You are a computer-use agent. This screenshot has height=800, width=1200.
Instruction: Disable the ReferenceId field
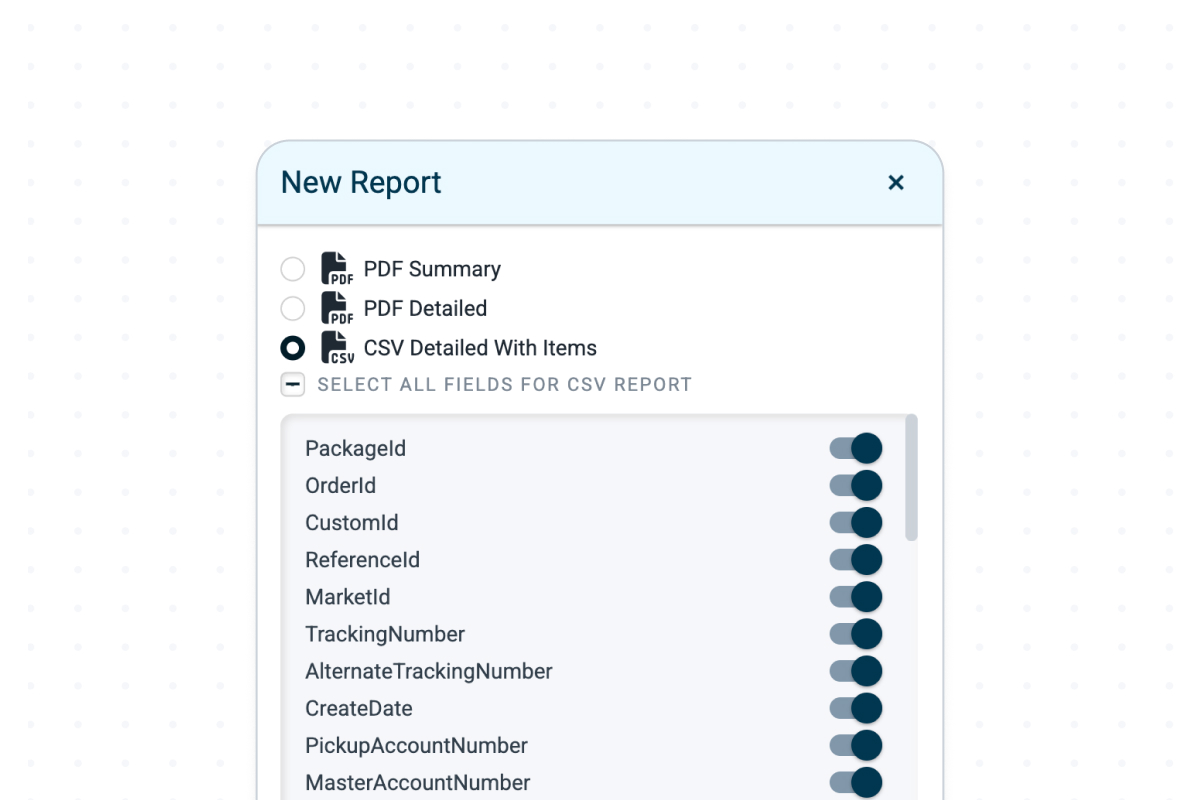856,559
